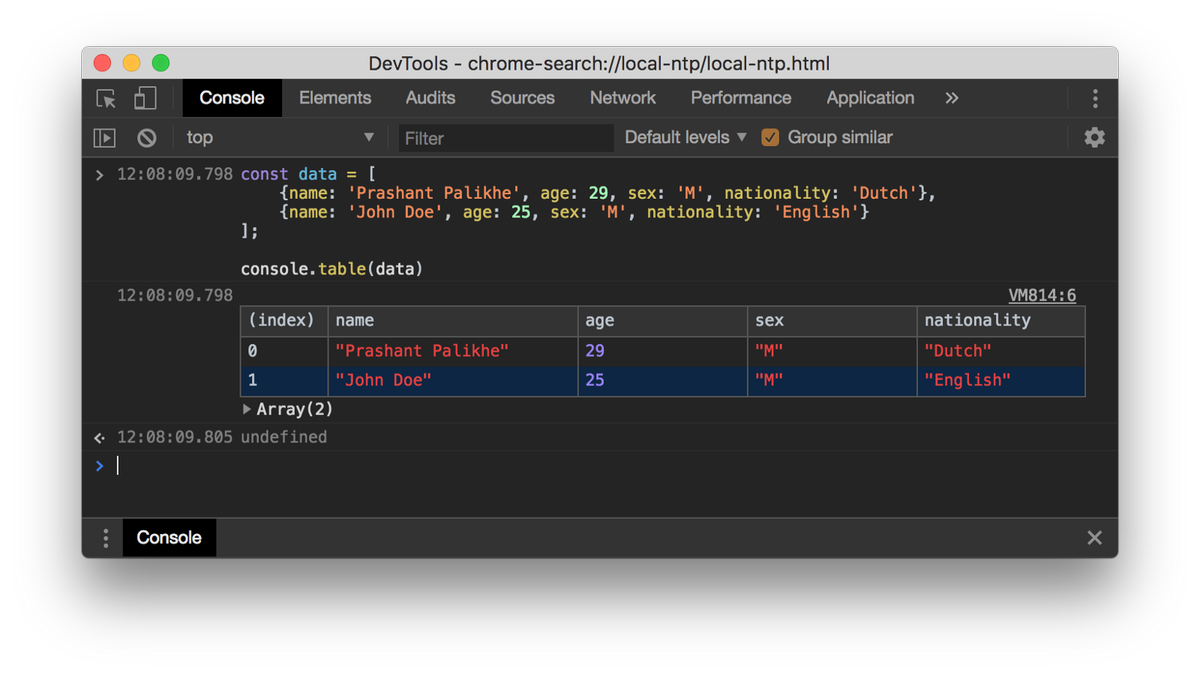
Task: Select the Console drawer tab
Action: 169,538
